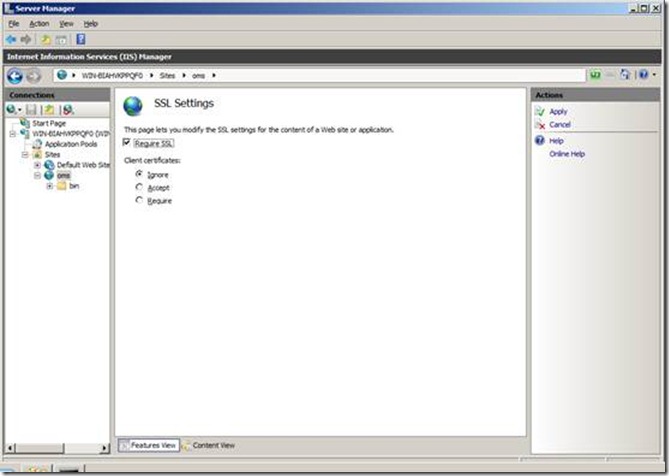Click the oms breadcrumb in address bar
669x476 pixels.
[x=198, y=75]
